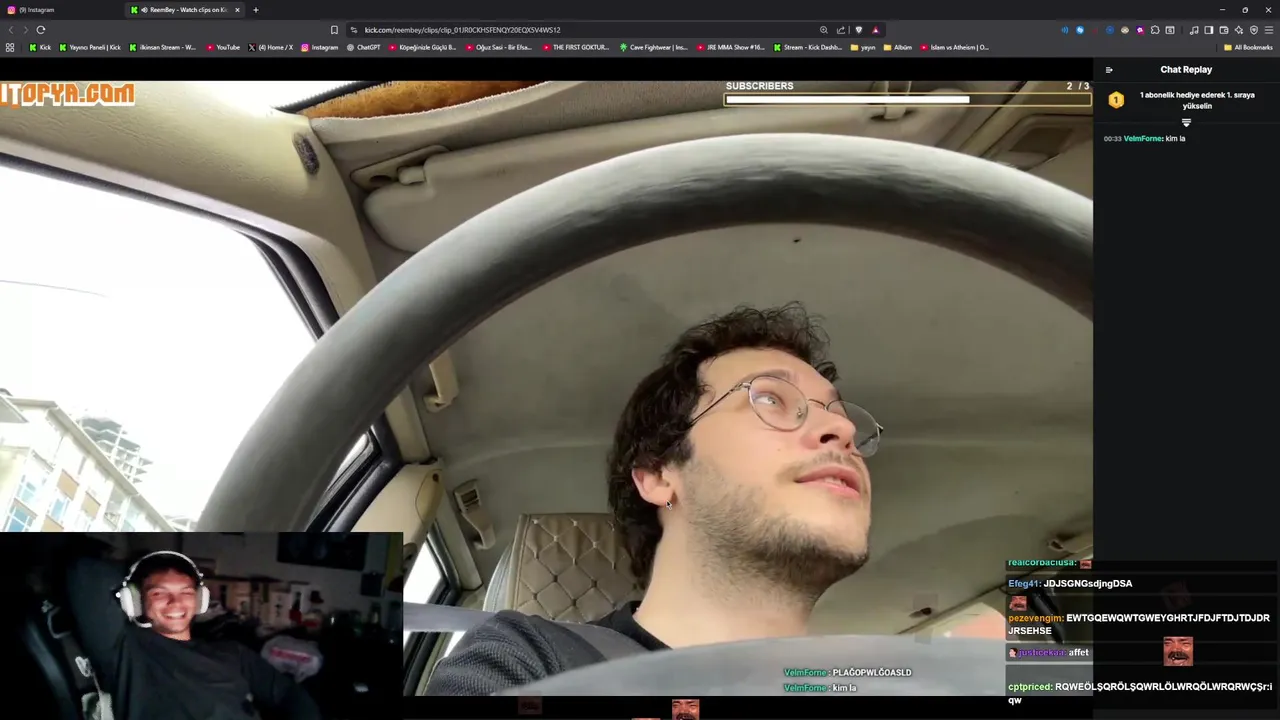This screenshot has width=1280, height=720.
Task: Go back to previous page
Action: 11,30
